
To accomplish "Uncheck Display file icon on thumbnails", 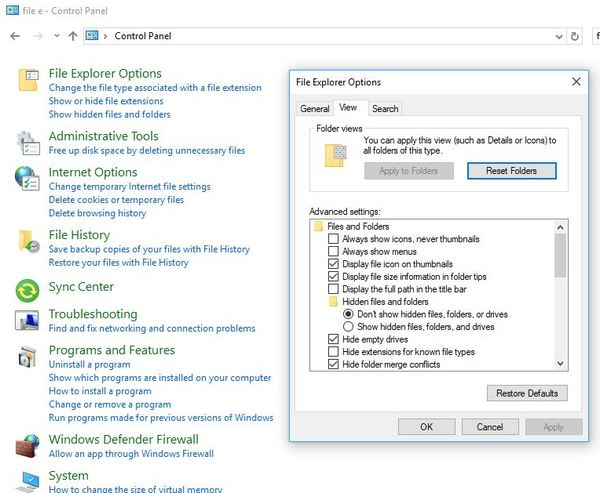I will [333, 264].
